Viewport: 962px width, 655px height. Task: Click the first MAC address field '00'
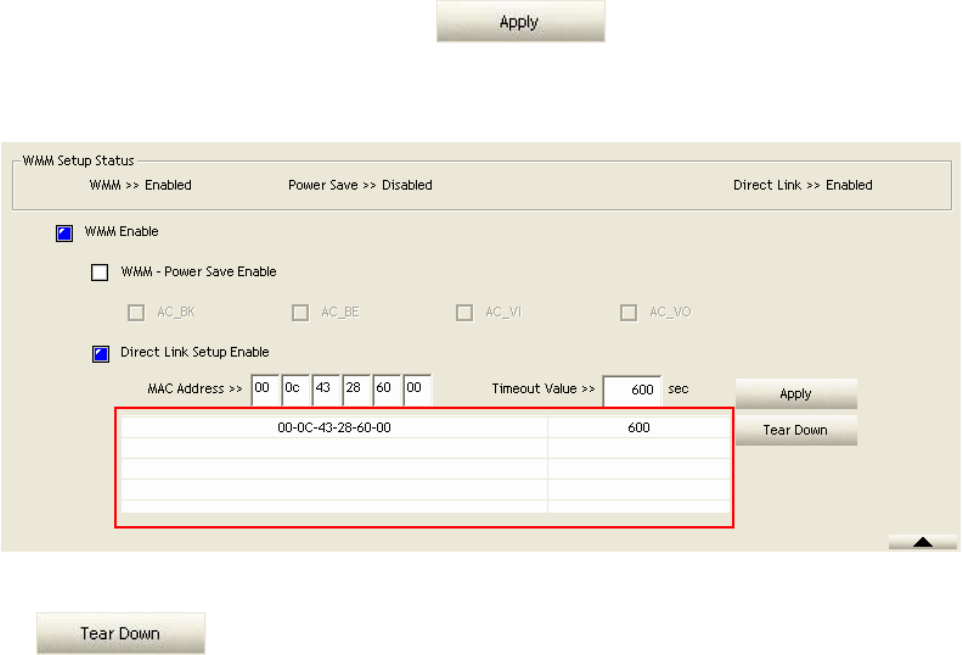[265, 389]
